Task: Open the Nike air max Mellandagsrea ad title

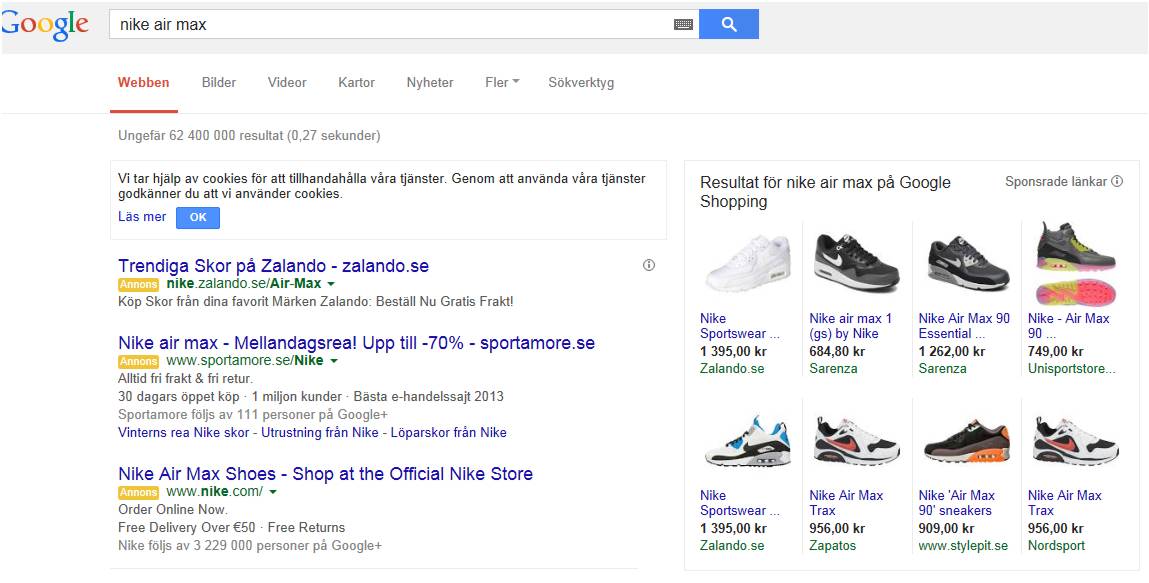Action: [356, 343]
